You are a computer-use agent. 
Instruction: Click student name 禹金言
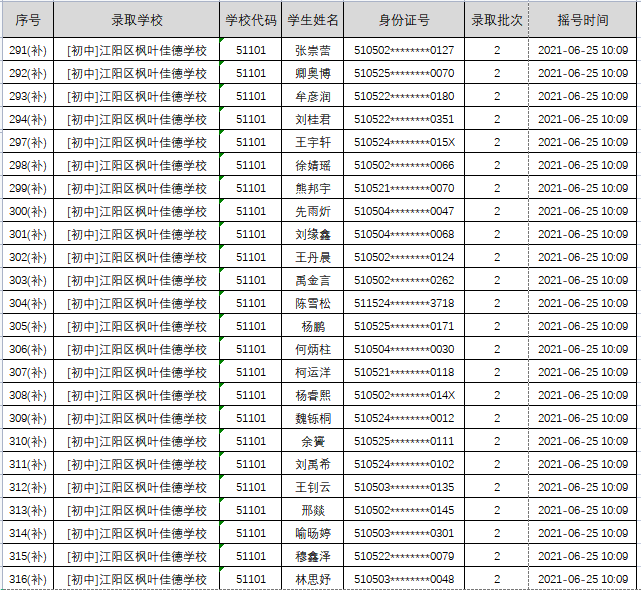point(313,280)
